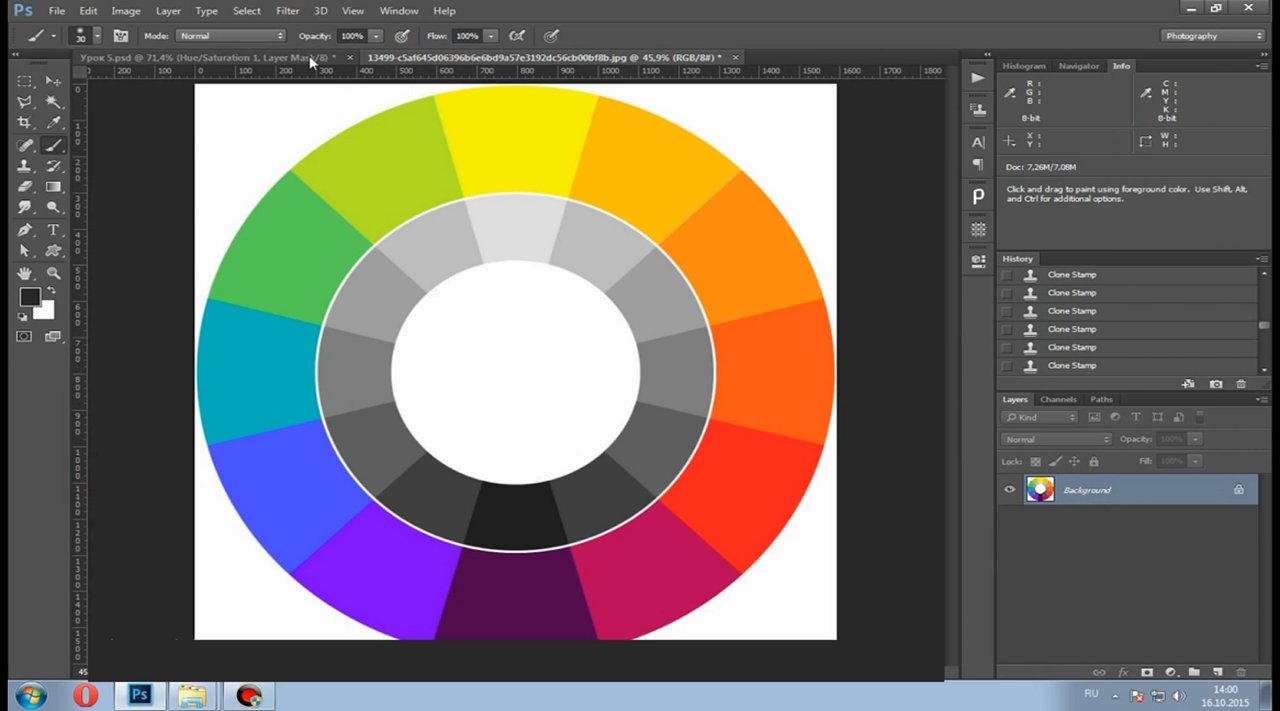Screen dimensions: 1280x711
Task: Open the layer filter Kind dropdown
Action: (x=1041, y=417)
